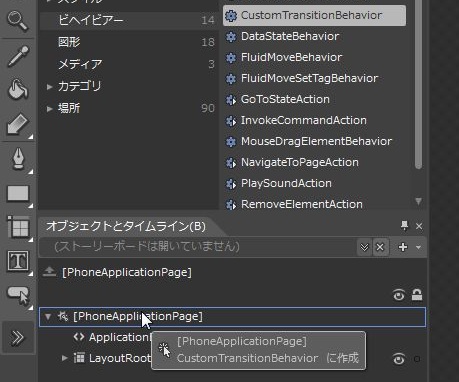
Task: Select the Pen tool
Action: (x=18, y=159)
